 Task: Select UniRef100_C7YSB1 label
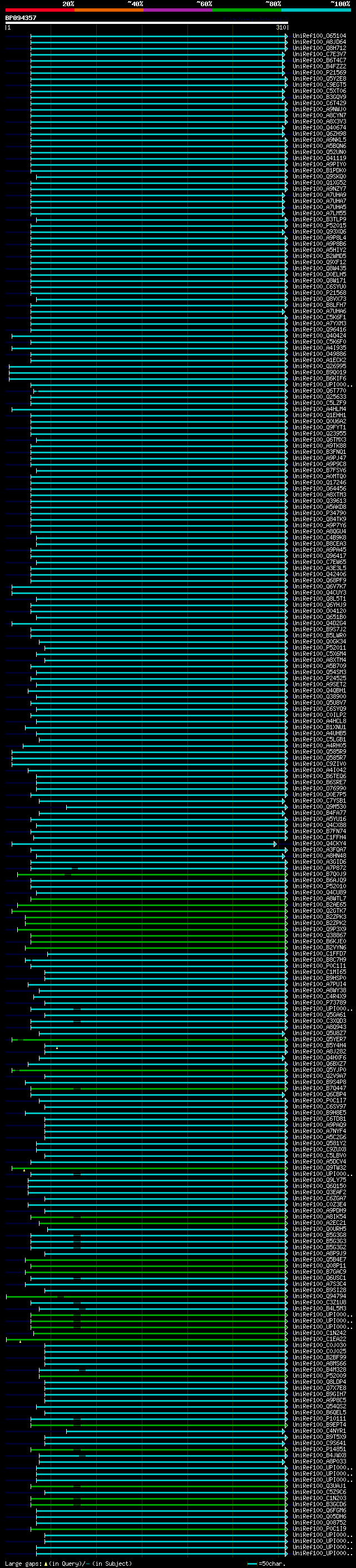319,800
